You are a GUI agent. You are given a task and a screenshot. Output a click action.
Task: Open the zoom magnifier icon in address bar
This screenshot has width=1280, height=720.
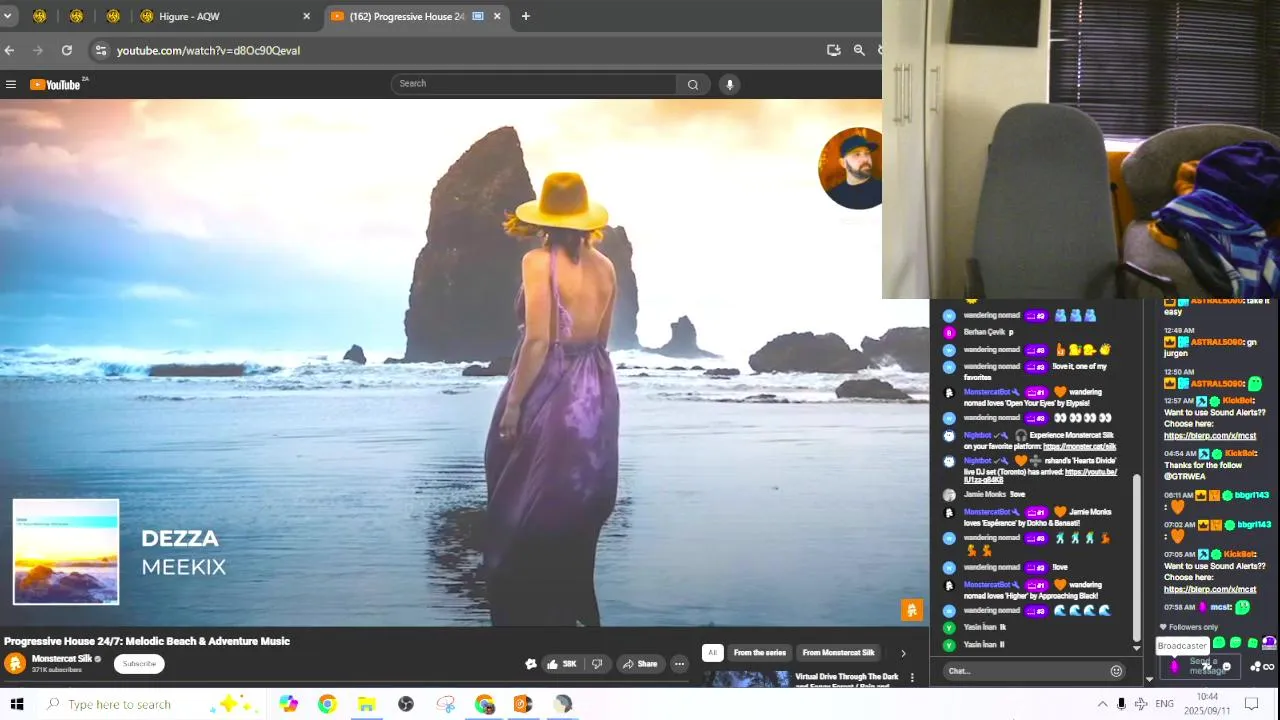coord(859,50)
